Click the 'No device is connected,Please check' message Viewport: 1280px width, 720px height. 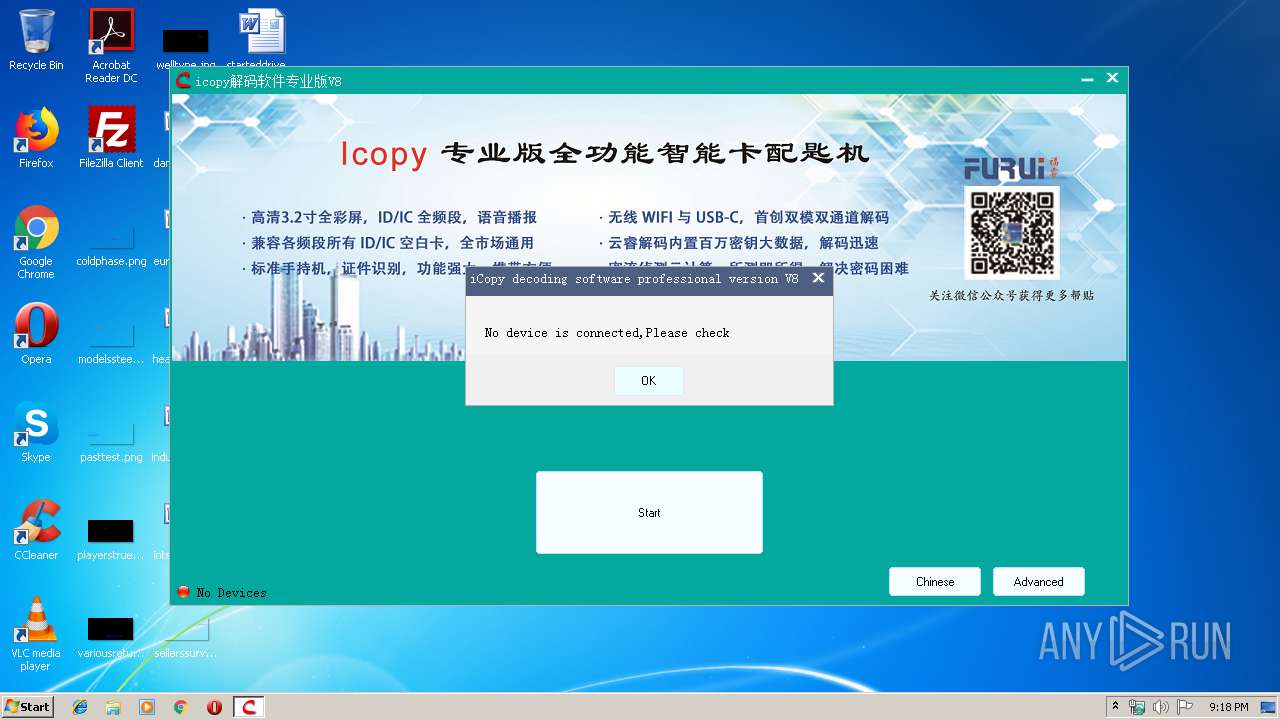pos(607,333)
